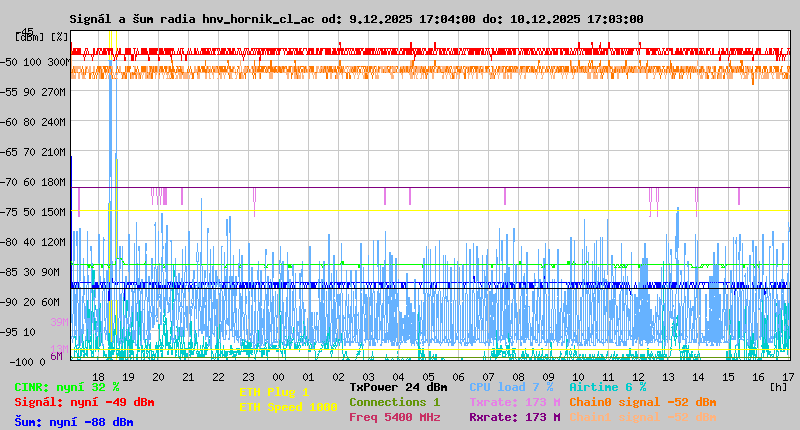Click the [h] time axis unit label
This screenshot has height=430, width=800.
[778, 386]
